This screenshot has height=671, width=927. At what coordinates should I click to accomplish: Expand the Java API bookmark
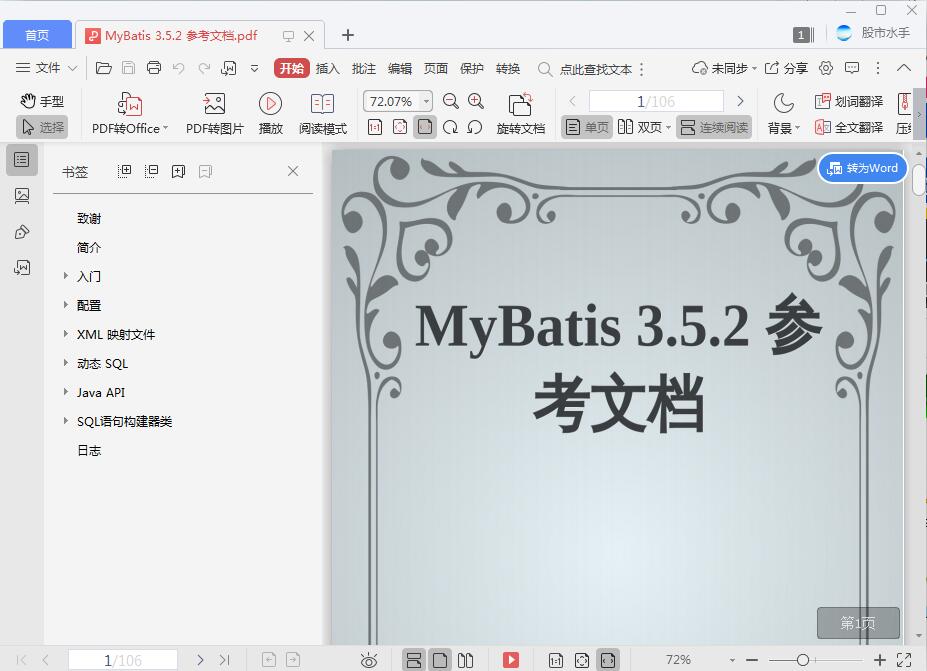coord(66,391)
